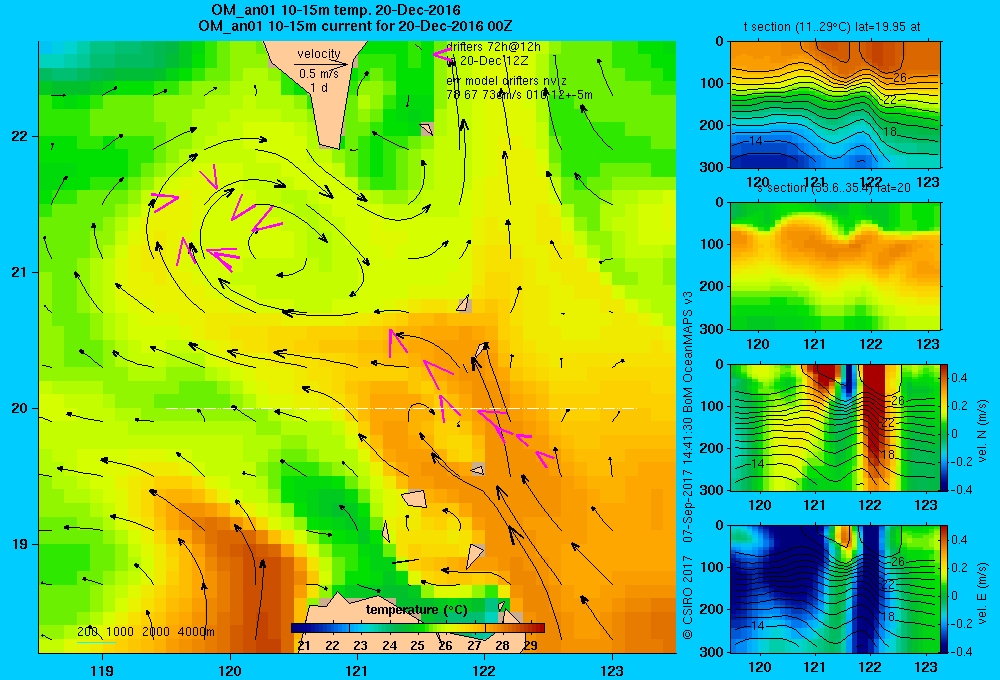The image size is (1000, 680).
Task: Click the '0.5 m/s' velocity scale text
Action: (319, 74)
